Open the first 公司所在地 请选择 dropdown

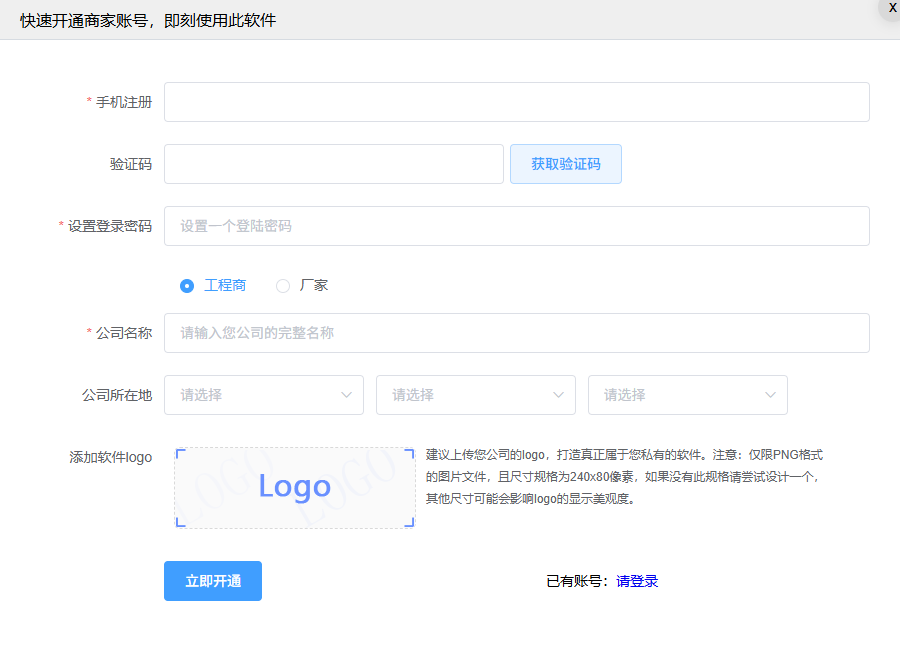tap(264, 395)
